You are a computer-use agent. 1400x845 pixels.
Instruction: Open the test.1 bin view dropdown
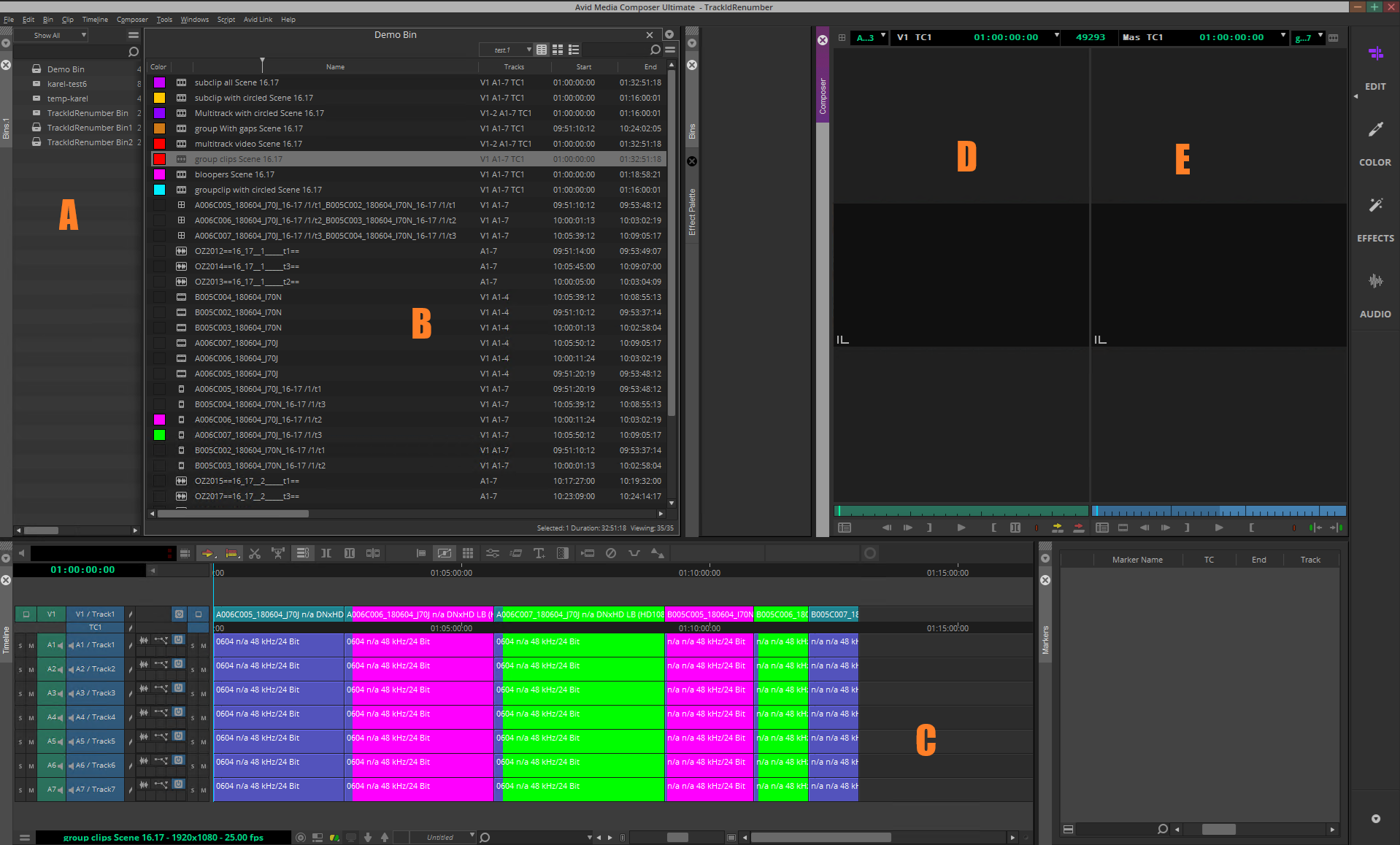click(506, 50)
